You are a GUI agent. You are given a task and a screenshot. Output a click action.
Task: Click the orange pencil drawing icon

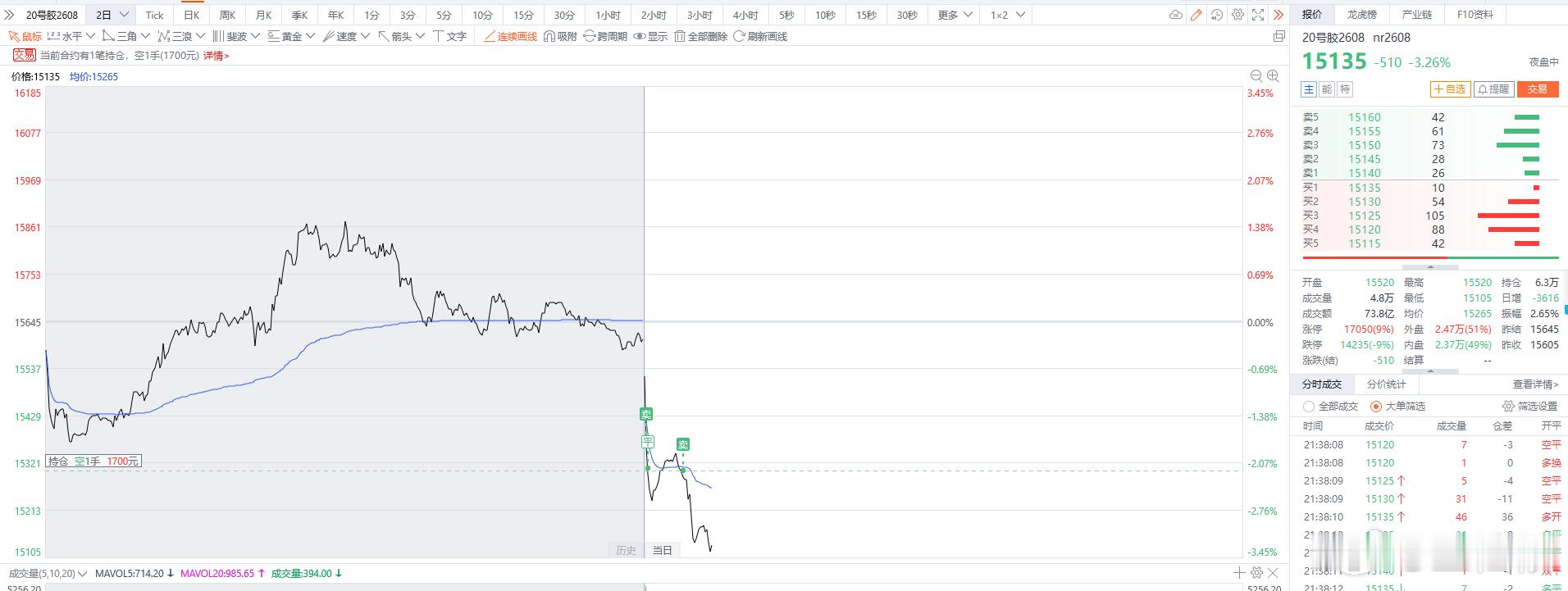(x=1197, y=15)
